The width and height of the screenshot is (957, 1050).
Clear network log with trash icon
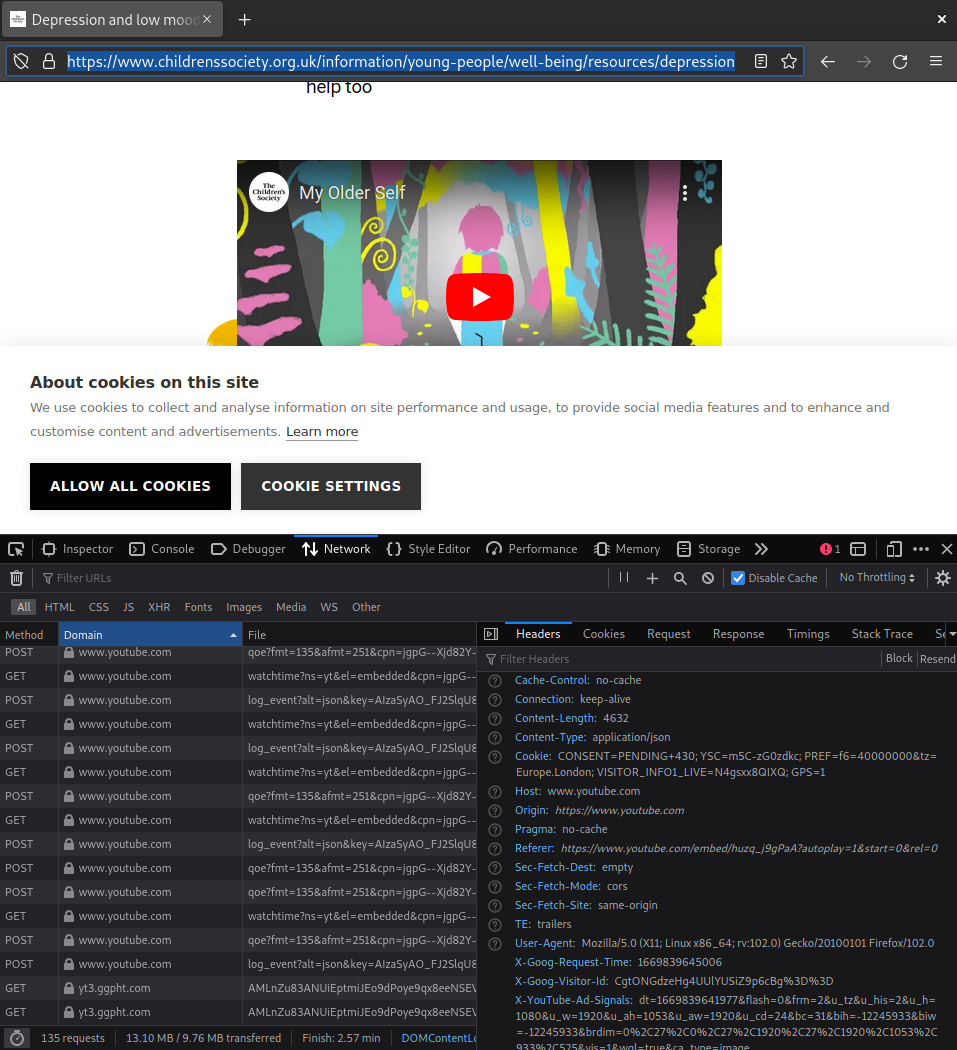point(17,578)
